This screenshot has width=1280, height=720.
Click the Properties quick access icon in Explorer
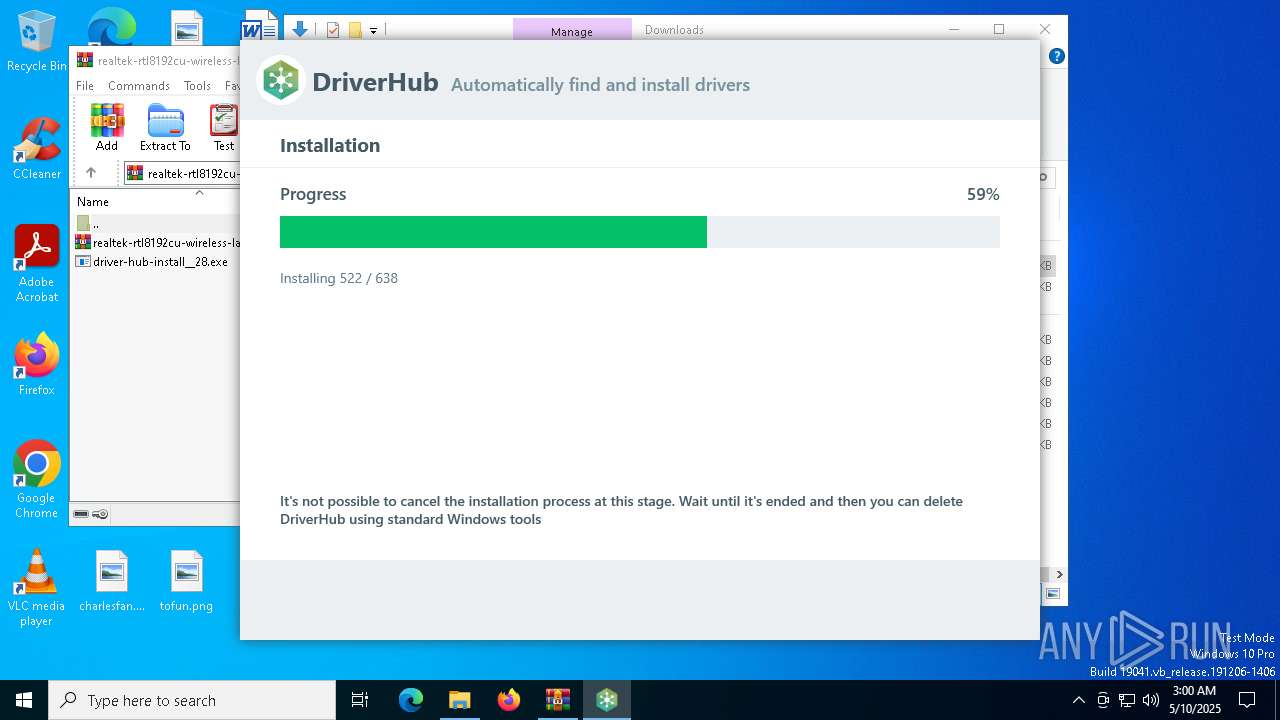click(333, 30)
